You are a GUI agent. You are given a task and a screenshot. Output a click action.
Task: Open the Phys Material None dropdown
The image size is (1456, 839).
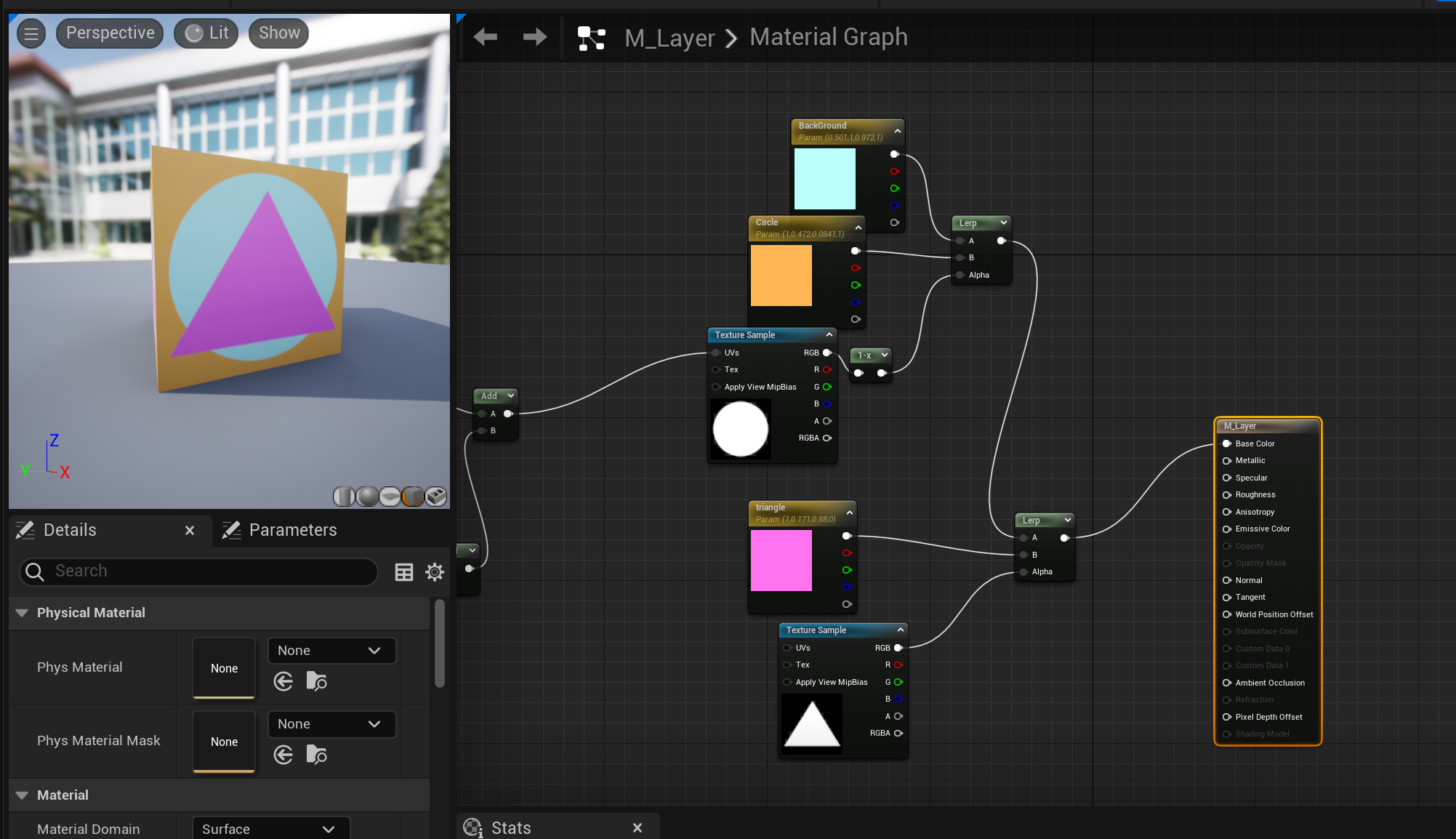pyautogui.click(x=331, y=651)
